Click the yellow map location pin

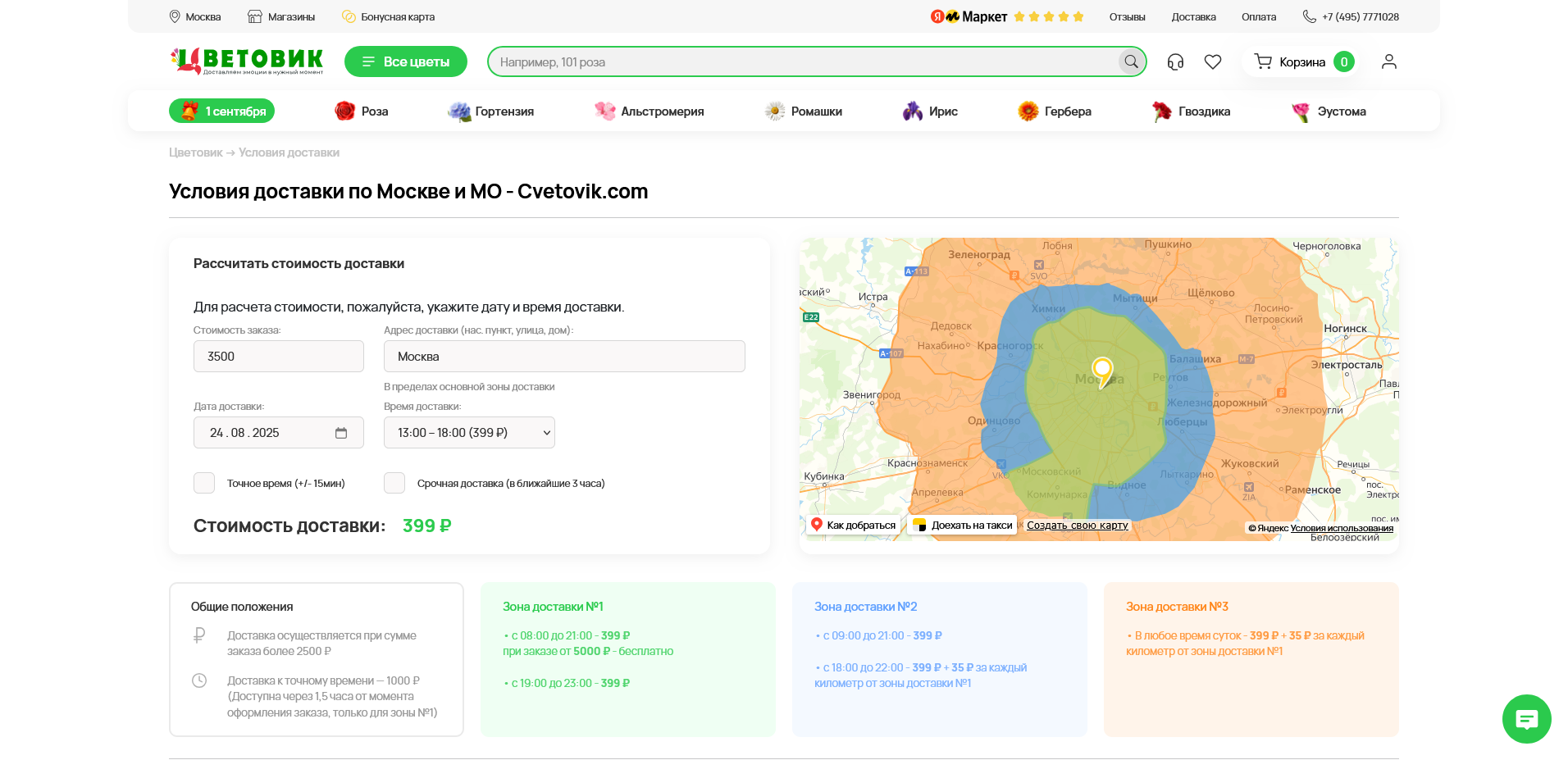[x=1102, y=370]
